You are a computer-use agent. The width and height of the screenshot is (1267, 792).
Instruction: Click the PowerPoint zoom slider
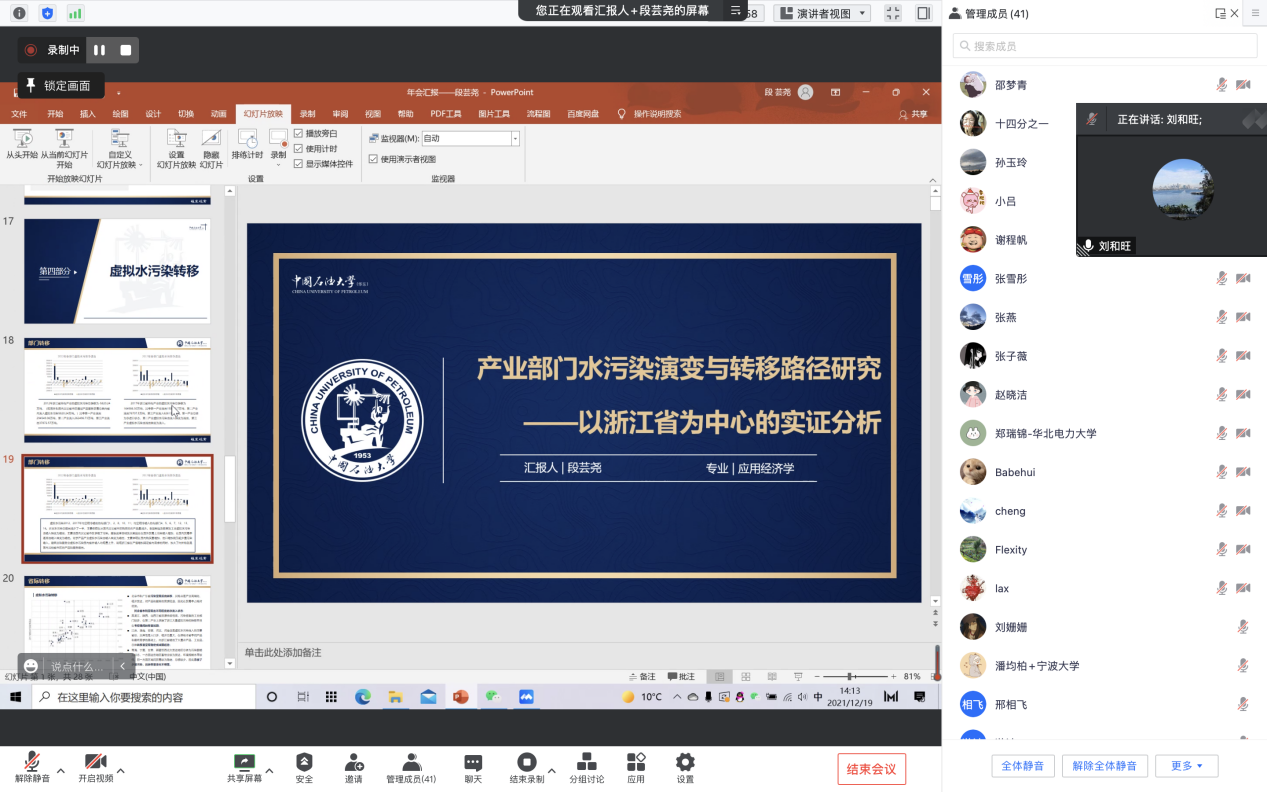tap(850, 677)
